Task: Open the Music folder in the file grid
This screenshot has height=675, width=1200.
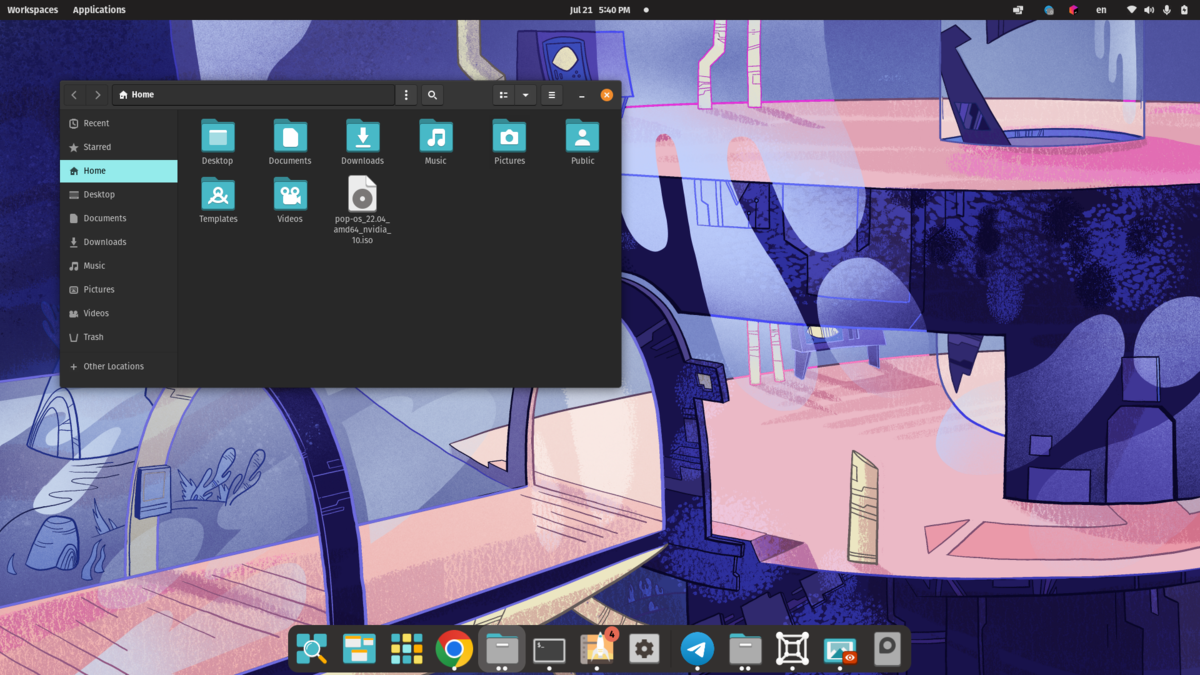Action: pos(436,142)
